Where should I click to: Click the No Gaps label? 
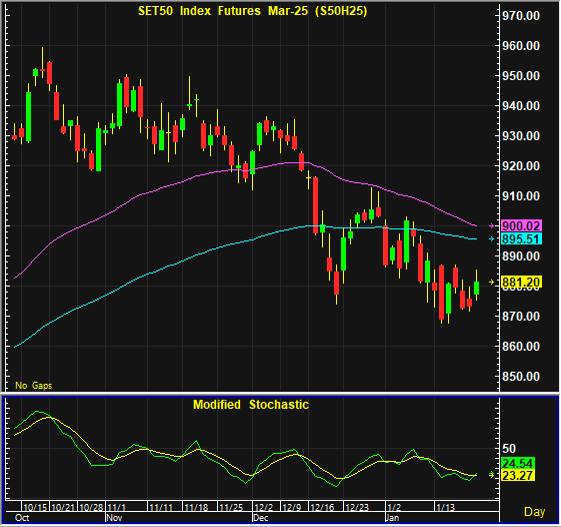click(34, 386)
